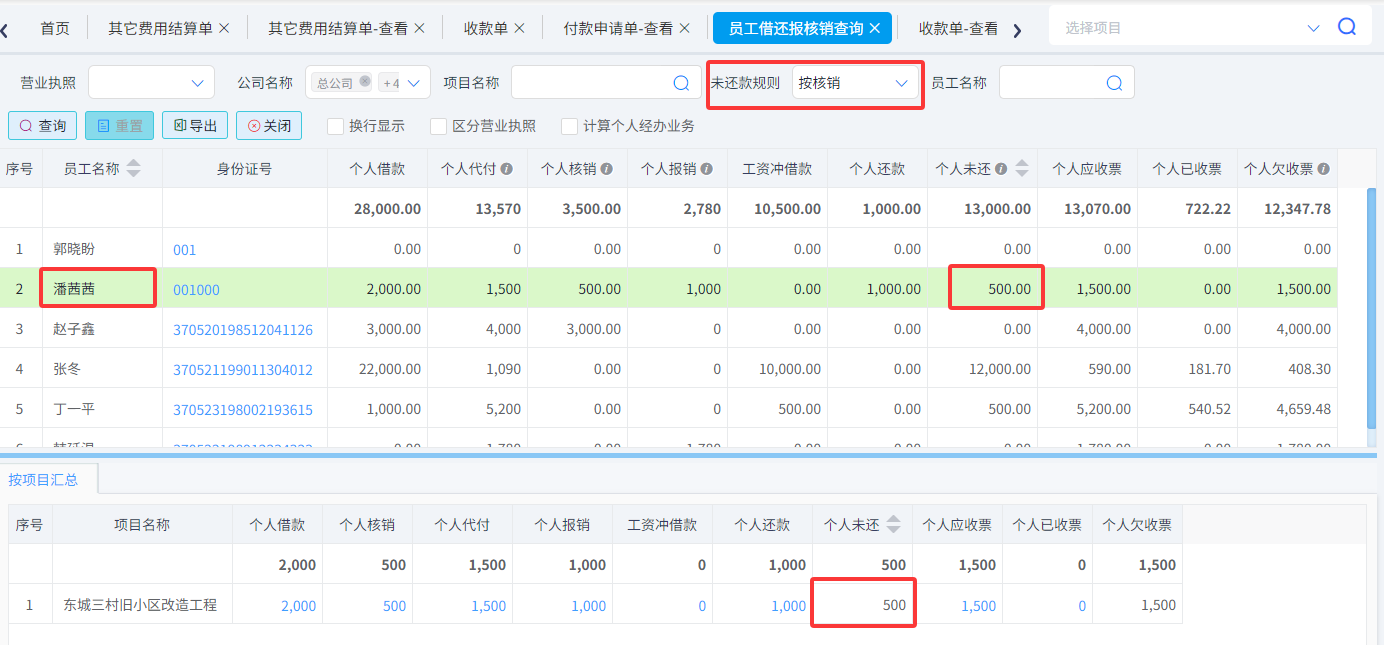Select the 按项目汇总 tab
The height and width of the screenshot is (645, 1384).
[43, 480]
